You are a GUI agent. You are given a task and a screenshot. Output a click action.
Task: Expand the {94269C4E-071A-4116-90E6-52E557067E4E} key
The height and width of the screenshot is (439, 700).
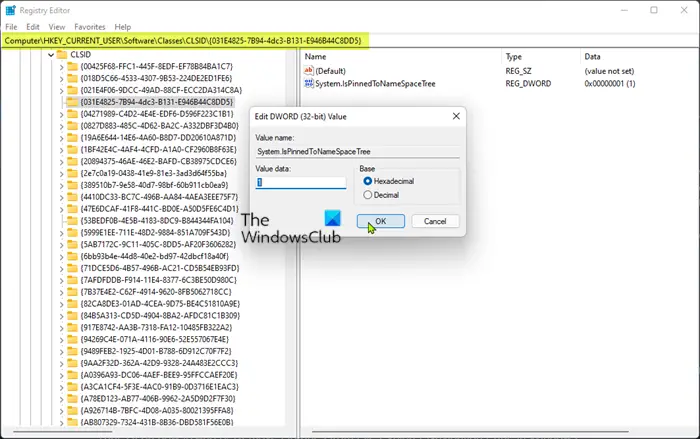click(61, 339)
